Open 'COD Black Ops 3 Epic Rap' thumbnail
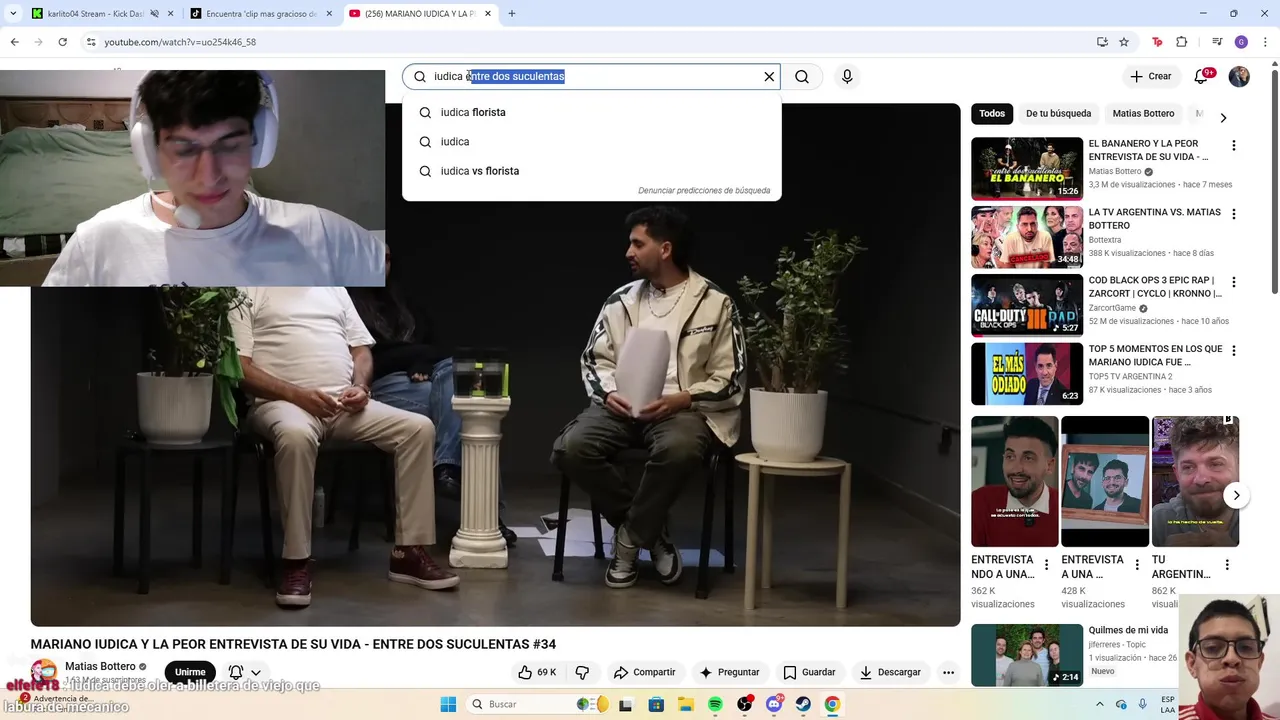 [1027, 305]
